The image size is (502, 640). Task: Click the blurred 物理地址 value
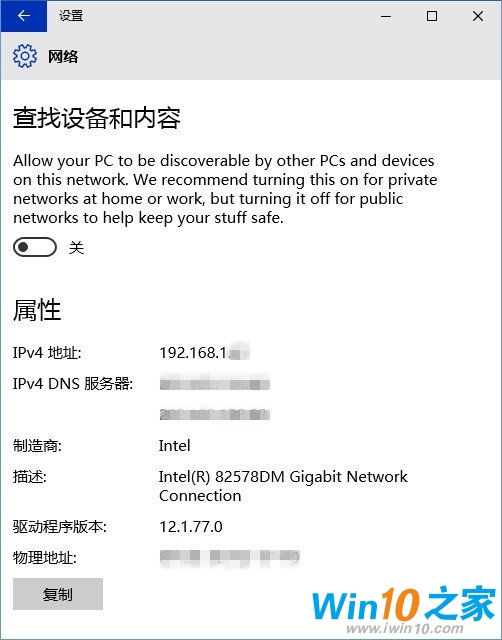[x=230, y=558]
